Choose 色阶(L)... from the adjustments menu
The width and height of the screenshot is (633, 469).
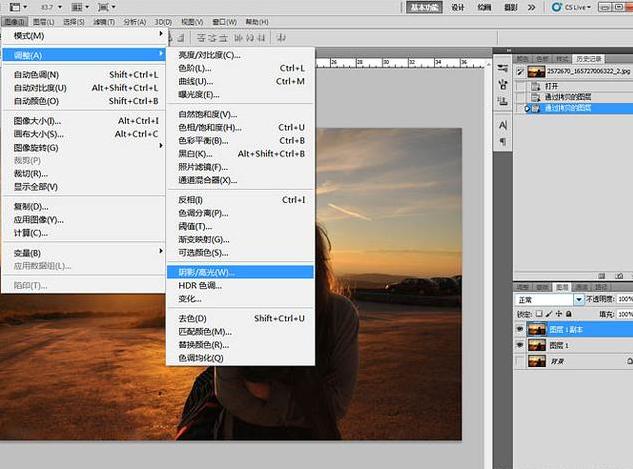[x=240, y=68]
